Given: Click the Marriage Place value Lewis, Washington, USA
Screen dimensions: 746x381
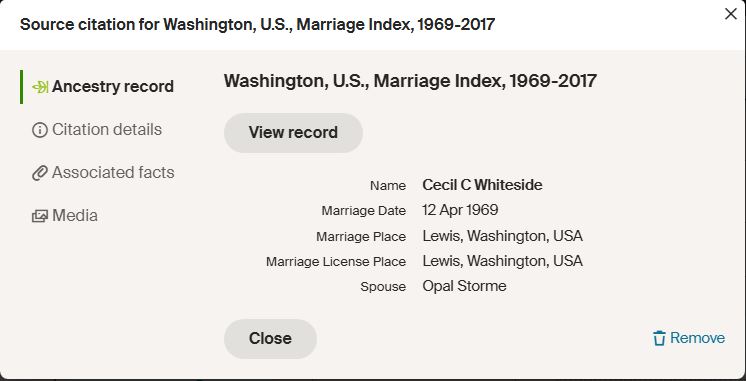Looking at the screenshot, I should (502, 236).
